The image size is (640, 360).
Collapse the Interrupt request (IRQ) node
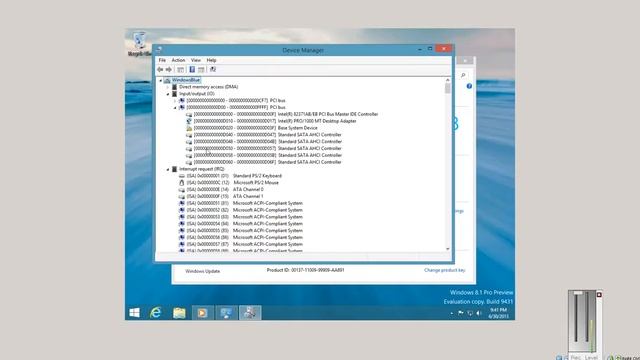(168, 169)
